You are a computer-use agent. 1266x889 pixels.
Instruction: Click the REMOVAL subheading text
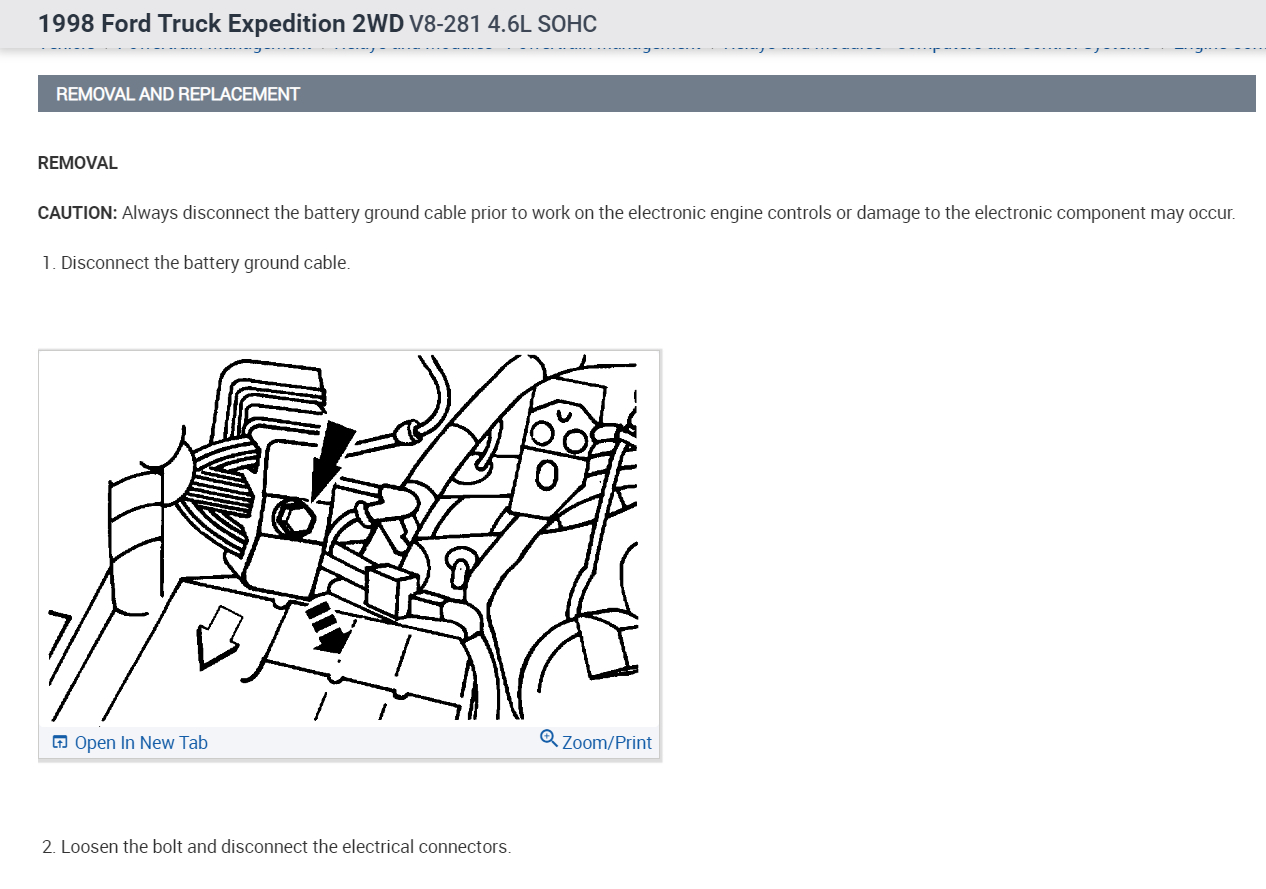coord(78,163)
